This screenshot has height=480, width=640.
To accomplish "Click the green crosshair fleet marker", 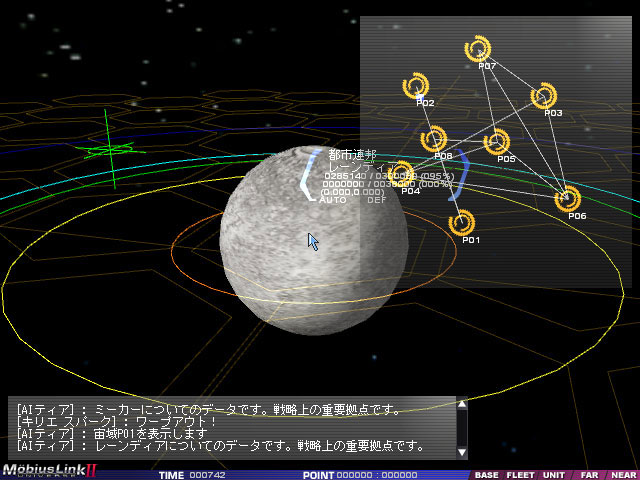I will (x=111, y=150).
